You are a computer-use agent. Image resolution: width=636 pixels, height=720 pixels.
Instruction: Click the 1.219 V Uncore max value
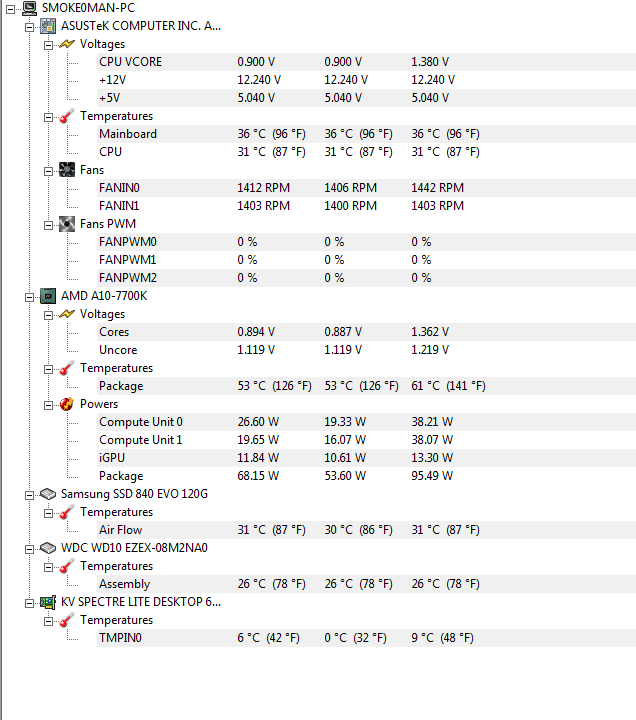tap(430, 350)
